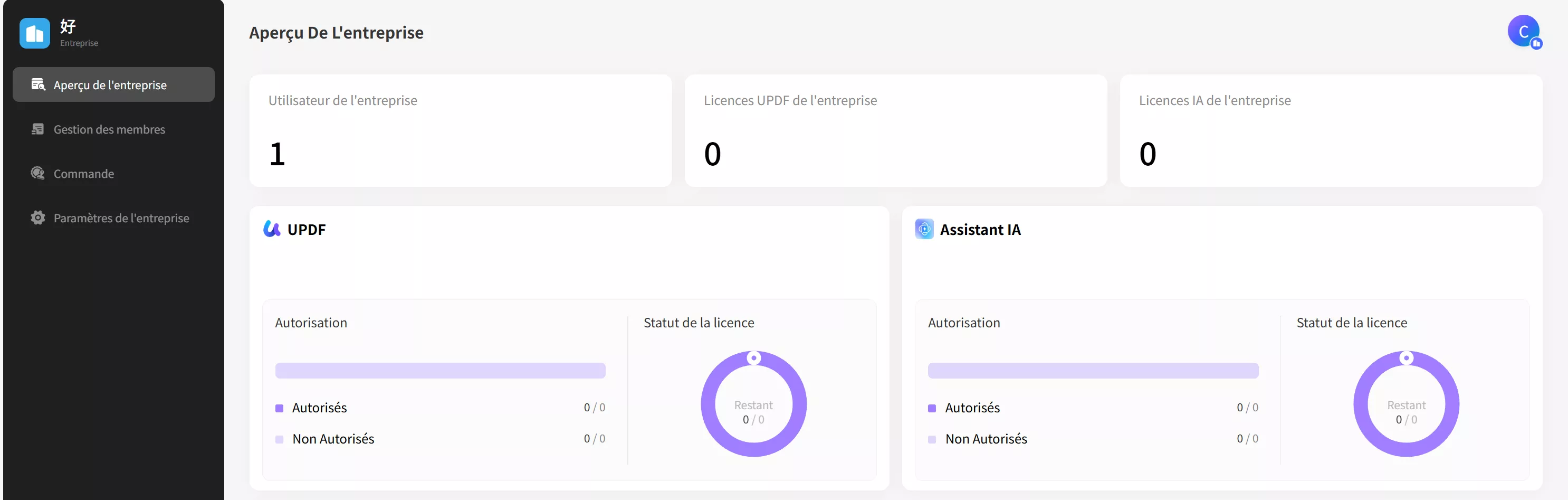Click the Assistant IA Non Autorisés swatch
This screenshot has width=1568, height=500.
click(x=932, y=439)
